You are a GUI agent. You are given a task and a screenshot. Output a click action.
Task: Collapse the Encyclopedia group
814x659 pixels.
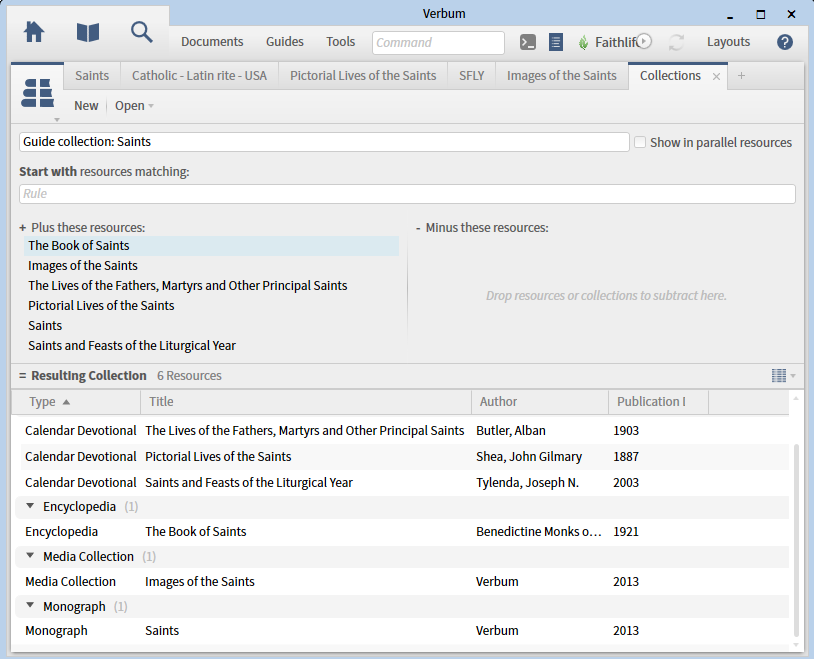tap(30, 506)
